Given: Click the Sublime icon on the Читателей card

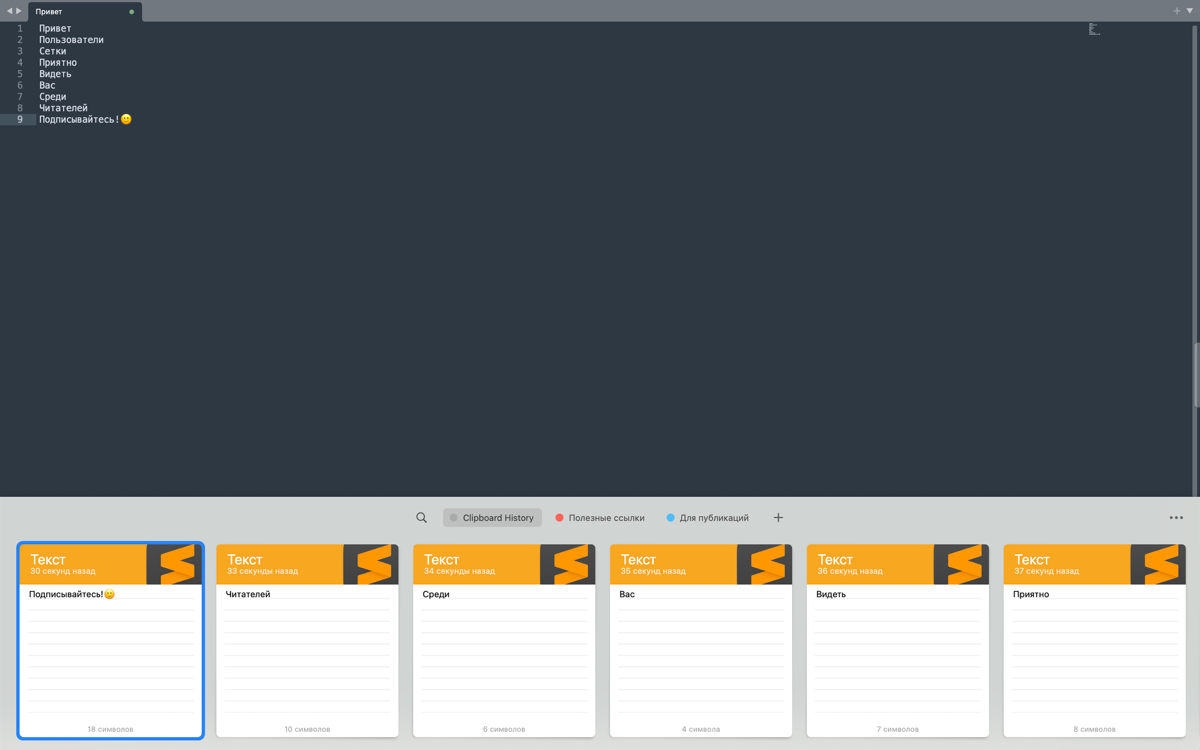Looking at the screenshot, I should click(371, 565).
